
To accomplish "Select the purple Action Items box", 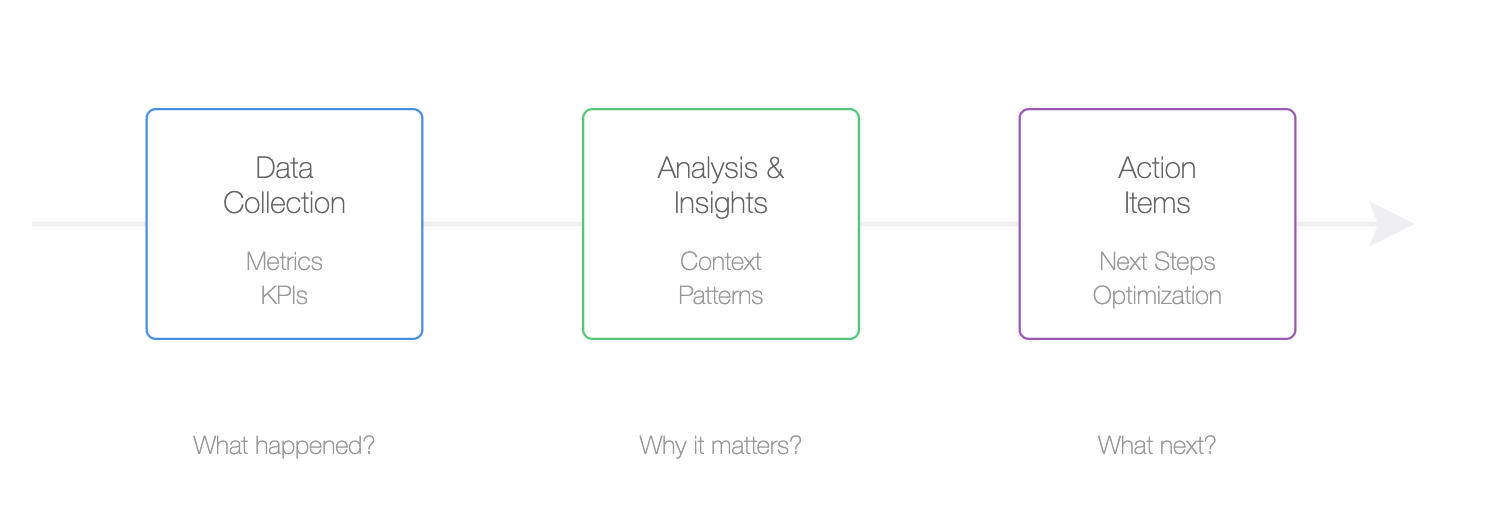I will coord(1157,224).
